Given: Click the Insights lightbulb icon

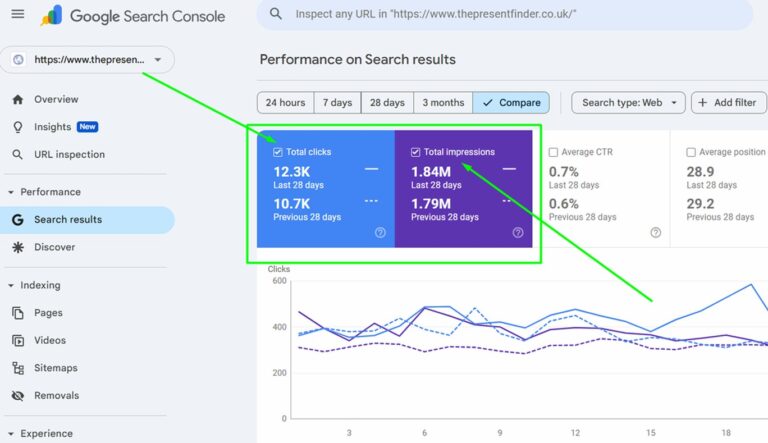Looking at the screenshot, I should click(x=17, y=127).
